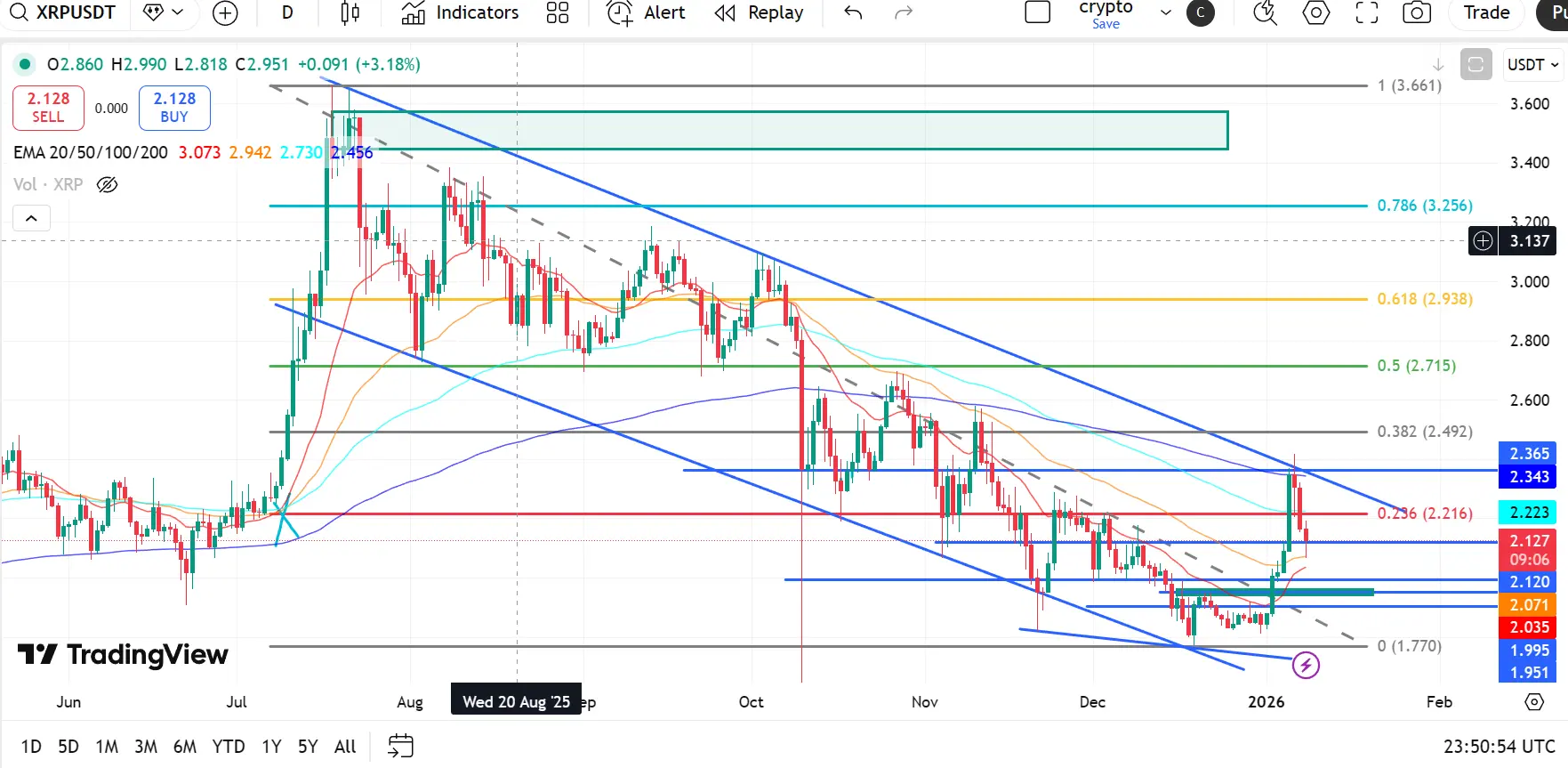Click the purple lightning event marker
The image size is (1568, 768).
tap(1306, 665)
